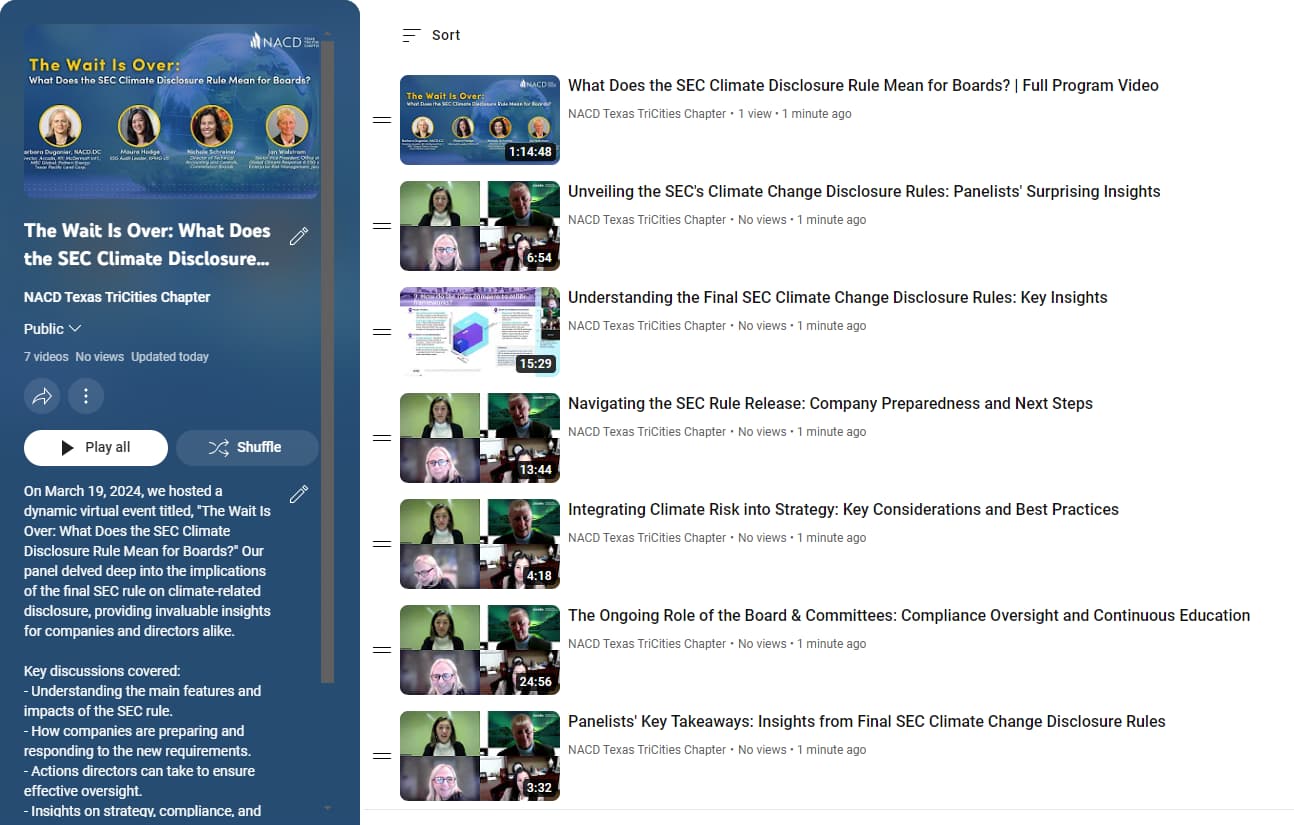Viewport: 1294px width, 825px height.
Task: Click channel name under Panelists' Key Takeaways
Action: click(x=647, y=750)
